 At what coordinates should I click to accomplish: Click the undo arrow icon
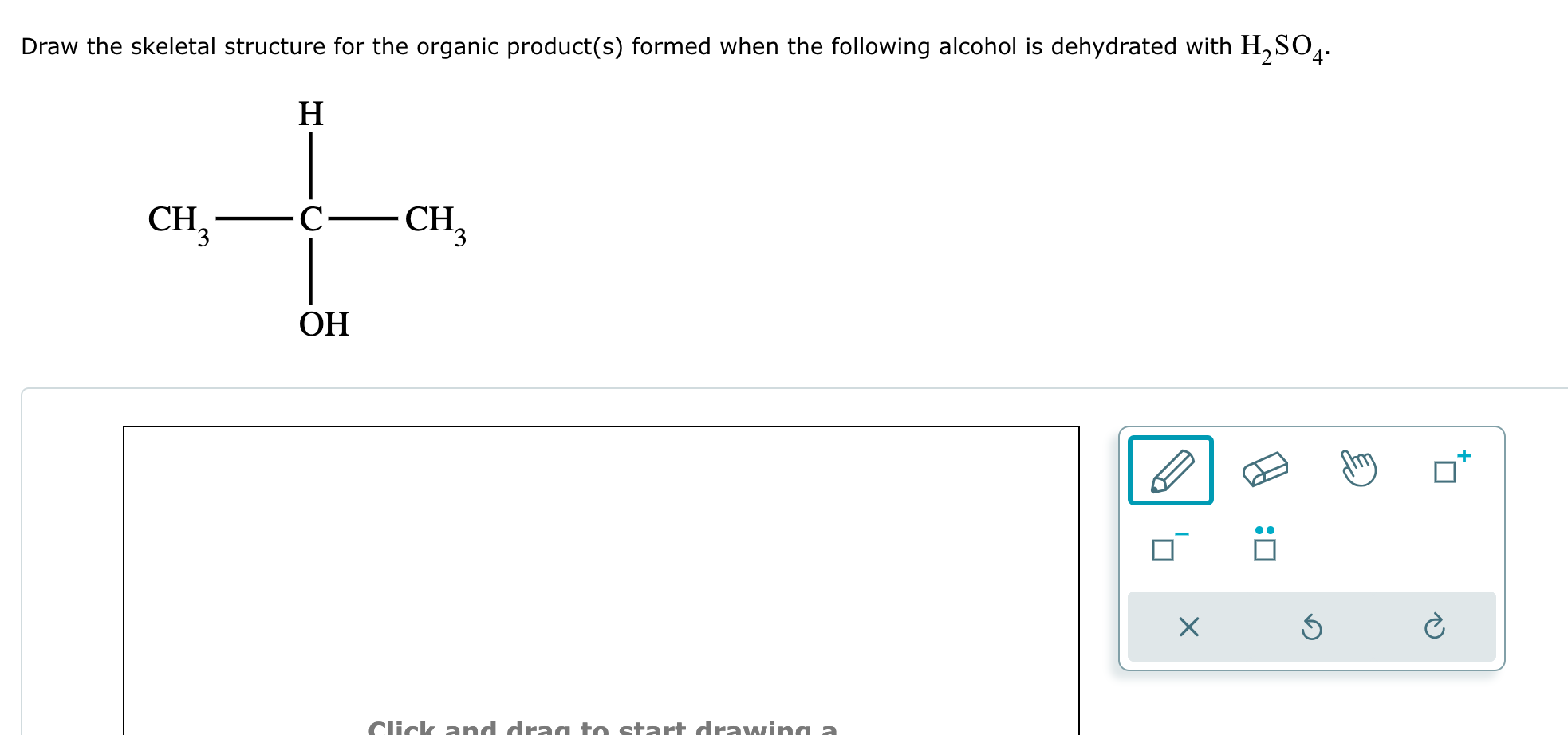(1313, 629)
